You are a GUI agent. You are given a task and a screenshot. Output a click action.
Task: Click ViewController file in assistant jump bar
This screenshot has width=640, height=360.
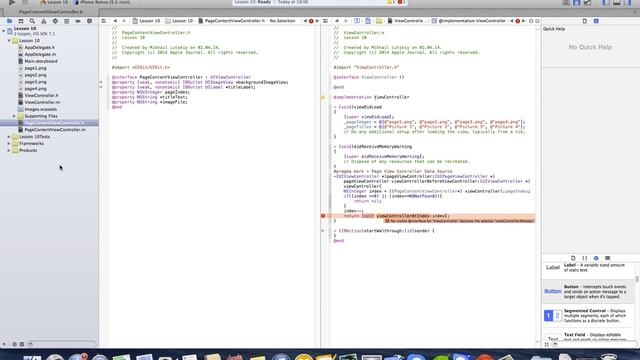point(406,21)
